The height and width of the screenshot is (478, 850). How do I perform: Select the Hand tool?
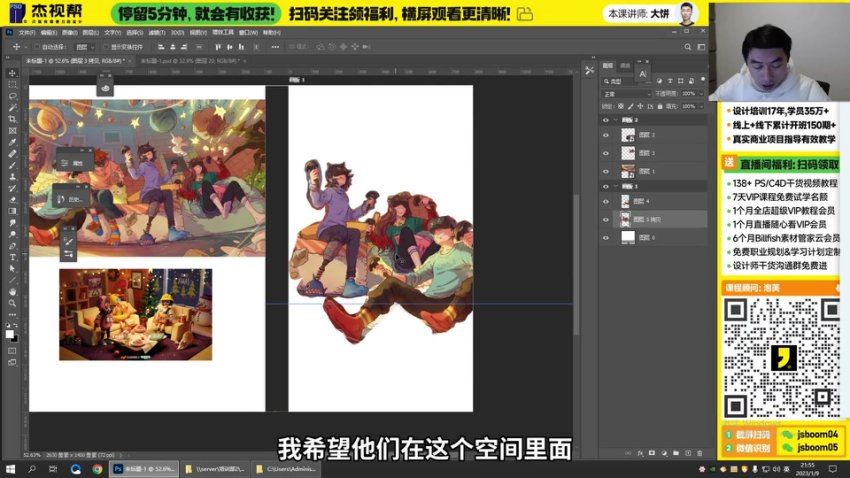point(12,292)
